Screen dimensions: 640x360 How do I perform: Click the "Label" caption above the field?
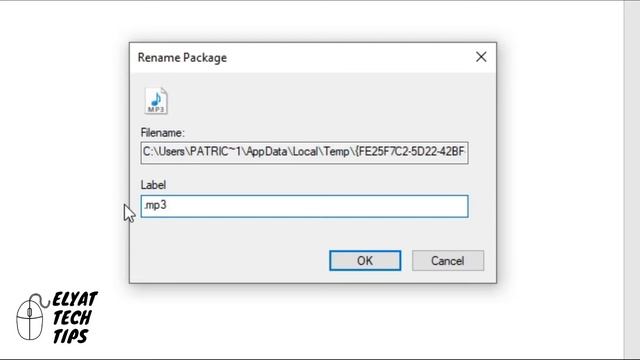[x=153, y=185]
